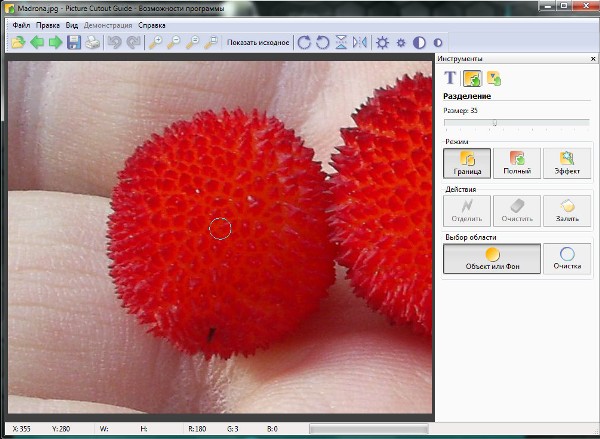
Task: Select the Text tool T icon
Action: point(450,78)
